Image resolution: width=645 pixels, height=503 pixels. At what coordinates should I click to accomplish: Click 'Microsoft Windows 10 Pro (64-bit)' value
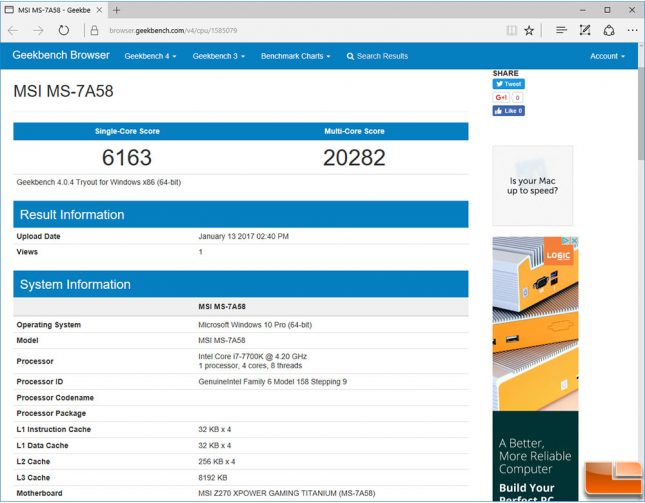(255, 325)
